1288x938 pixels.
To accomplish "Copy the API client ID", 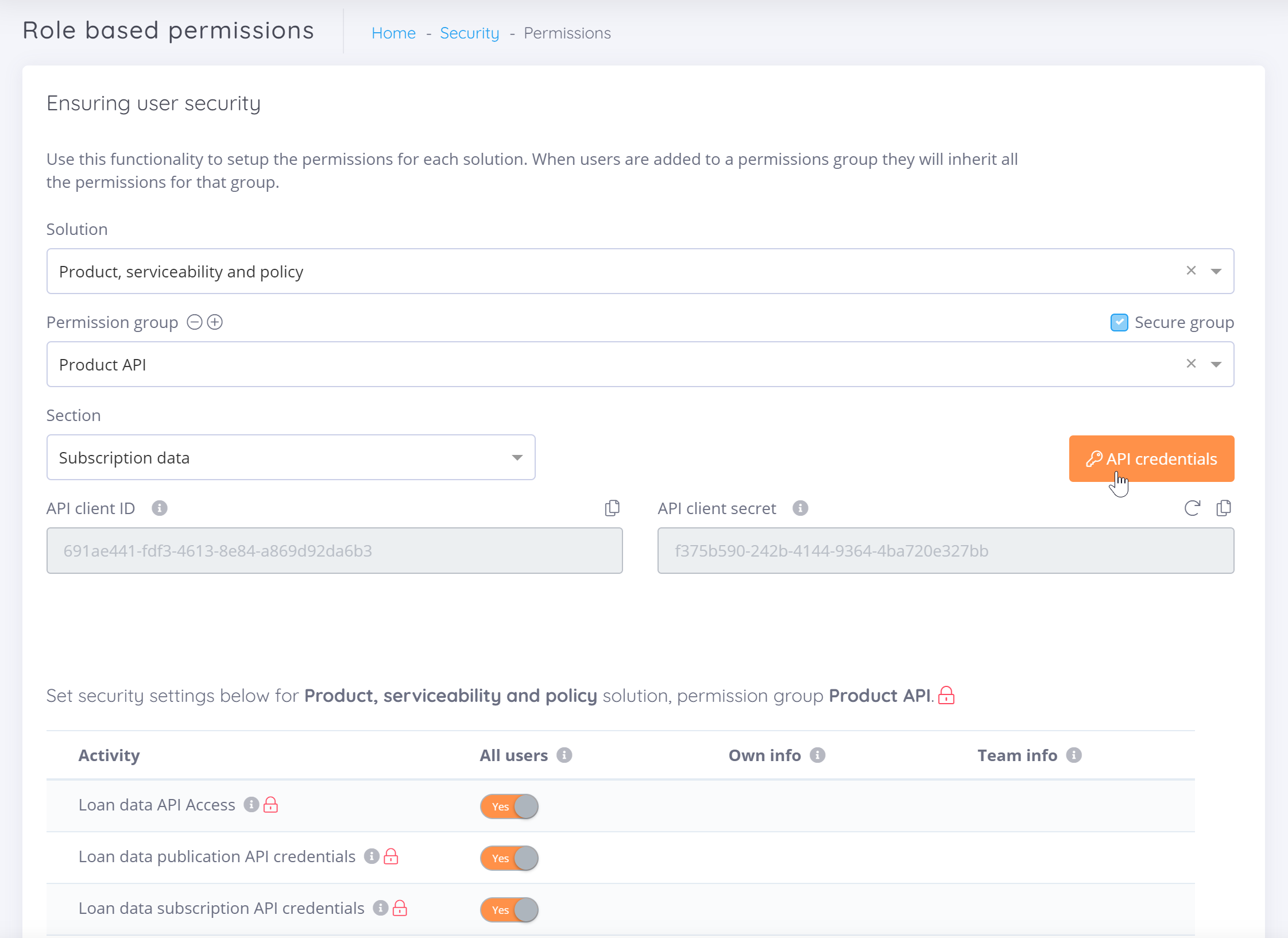I will coord(612,508).
